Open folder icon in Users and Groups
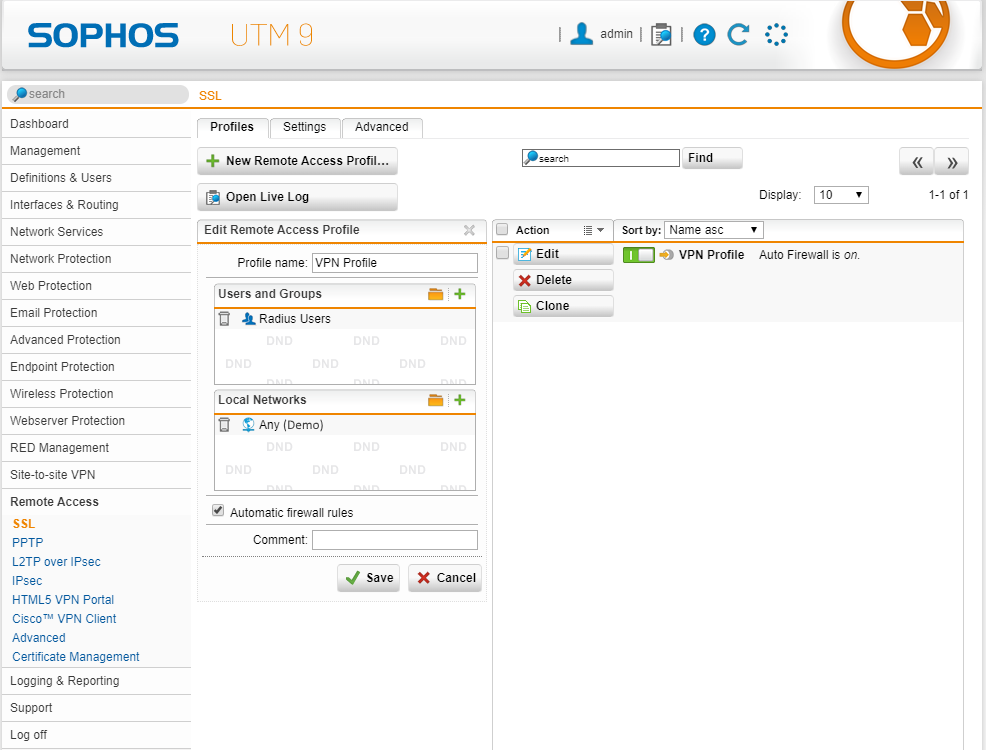This screenshot has height=750, width=986. (435, 294)
